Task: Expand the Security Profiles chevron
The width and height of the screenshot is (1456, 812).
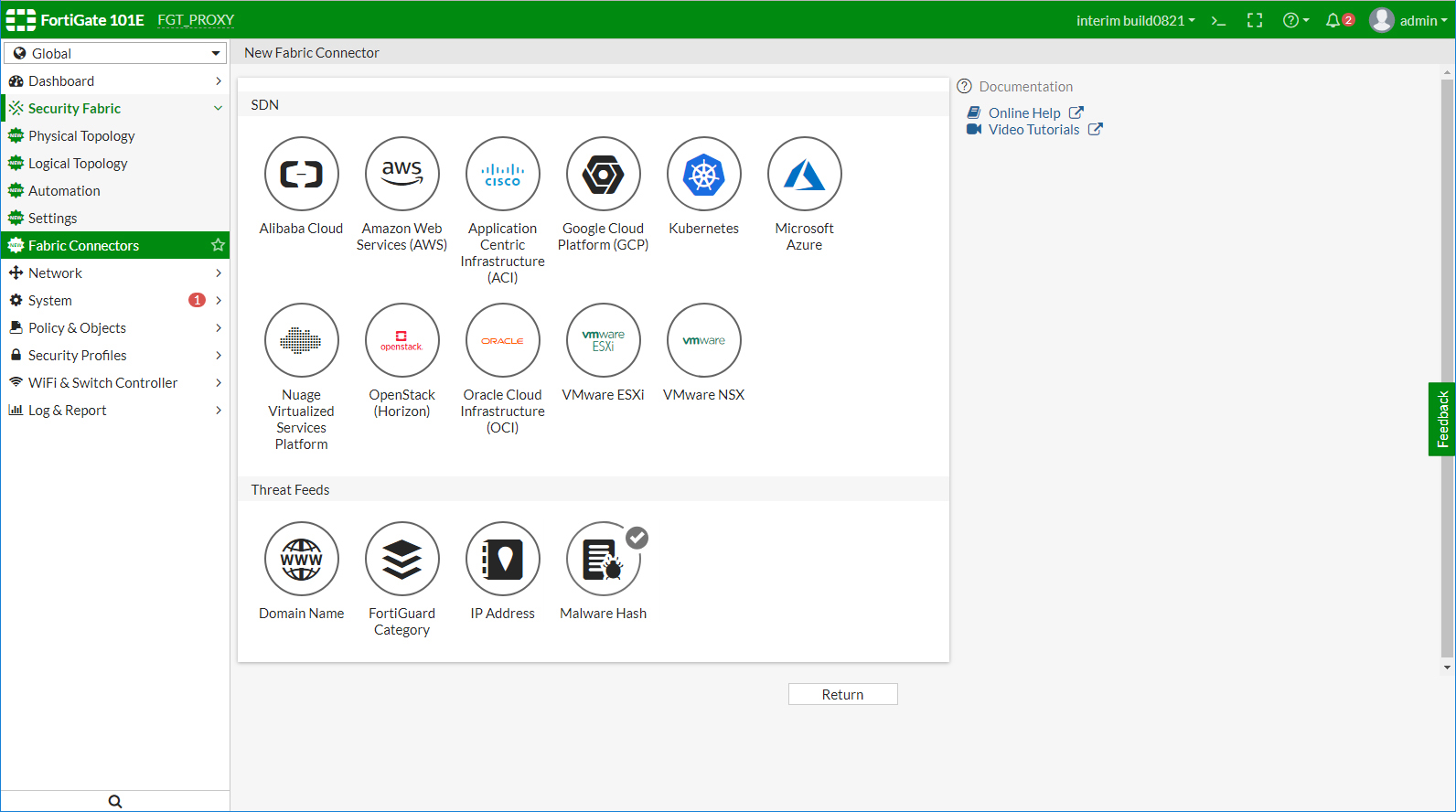Action: tap(219, 356)
